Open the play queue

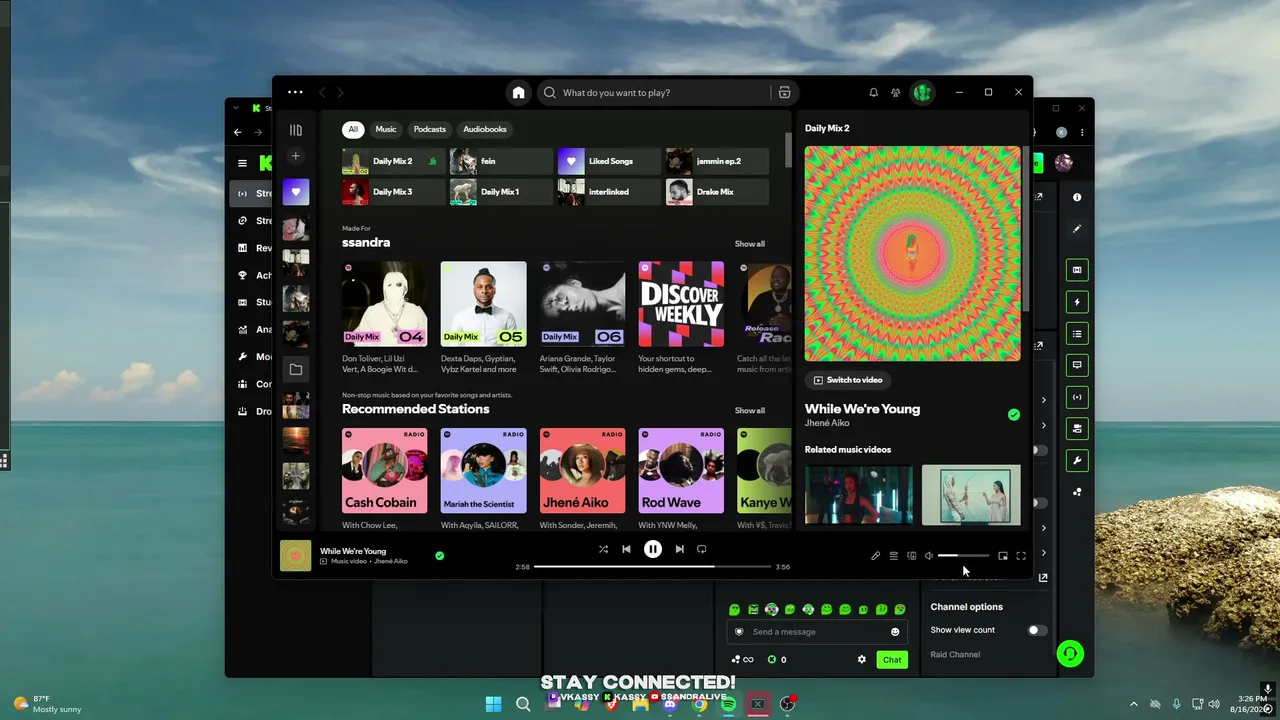tap(893, 556)
